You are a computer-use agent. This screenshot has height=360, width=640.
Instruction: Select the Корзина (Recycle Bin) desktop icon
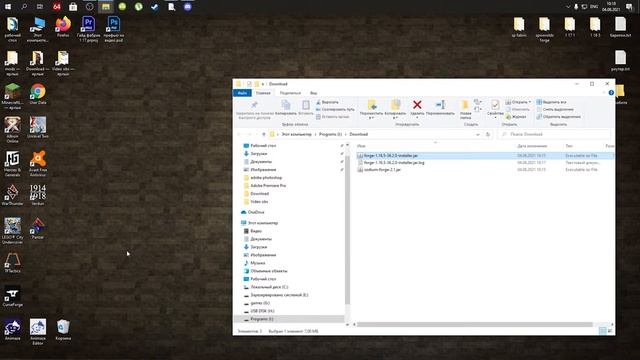[63, 330]
